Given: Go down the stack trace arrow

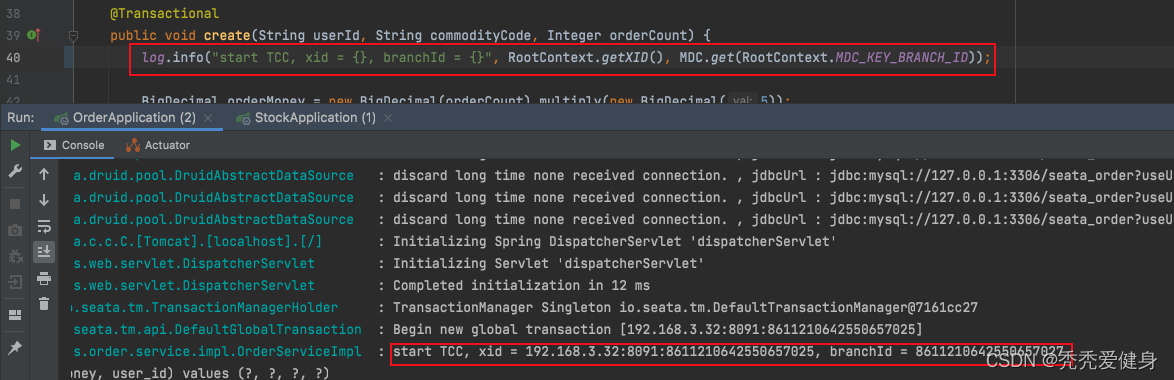Looking at the screenshot, I should tap(44, 200).
